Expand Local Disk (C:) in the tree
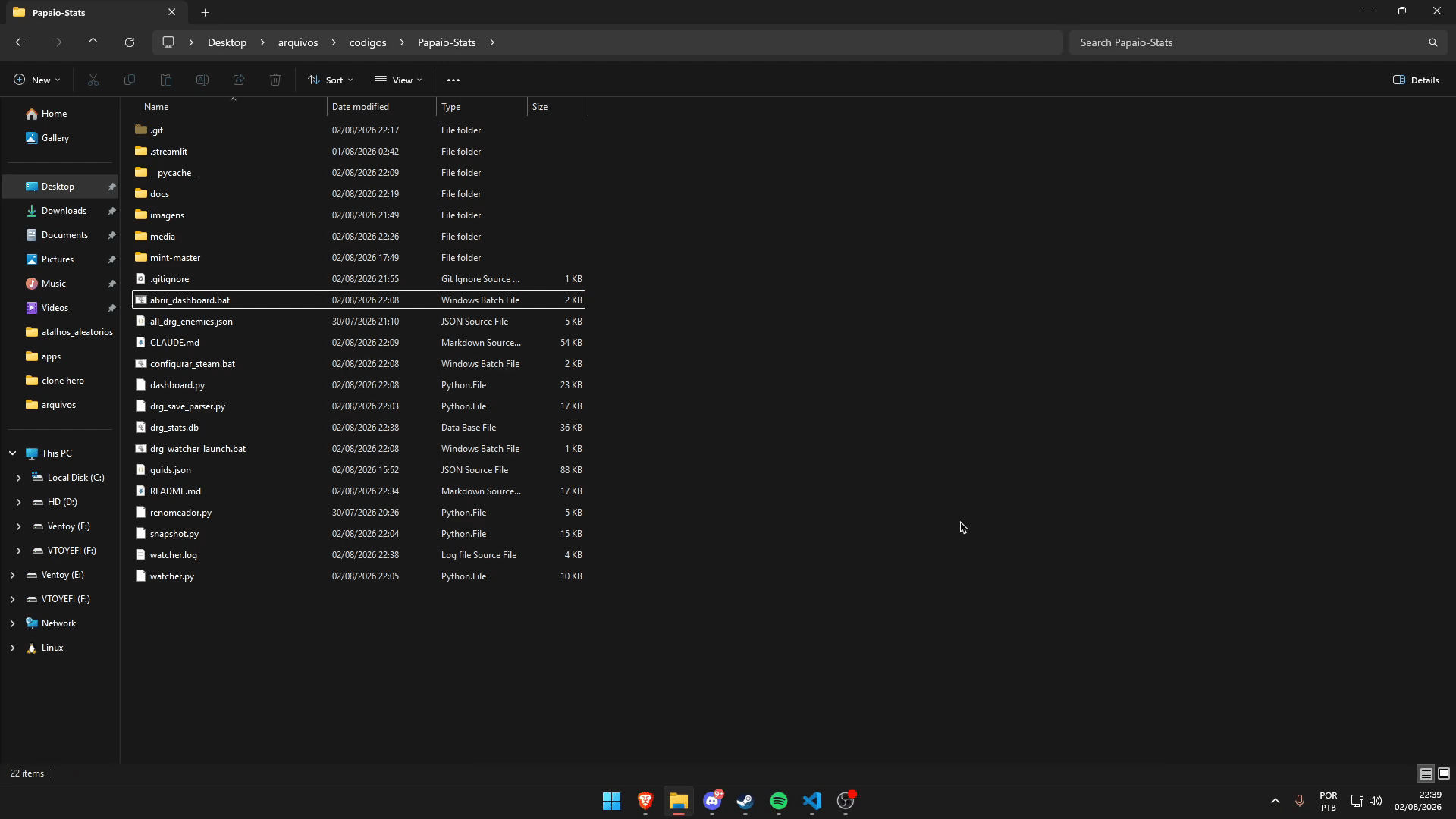 (18, 478)
